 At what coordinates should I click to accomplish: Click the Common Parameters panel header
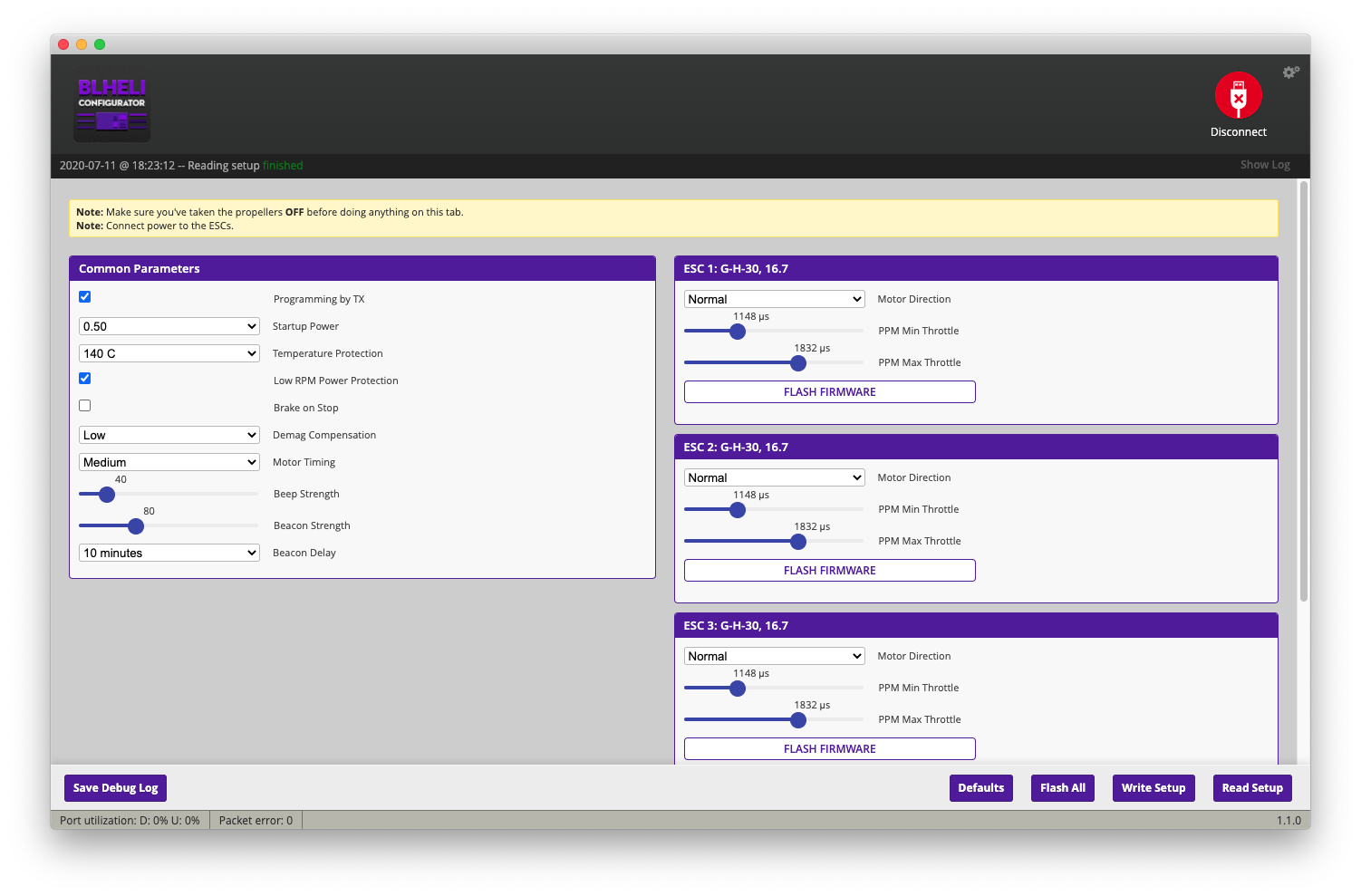point(362,268)
